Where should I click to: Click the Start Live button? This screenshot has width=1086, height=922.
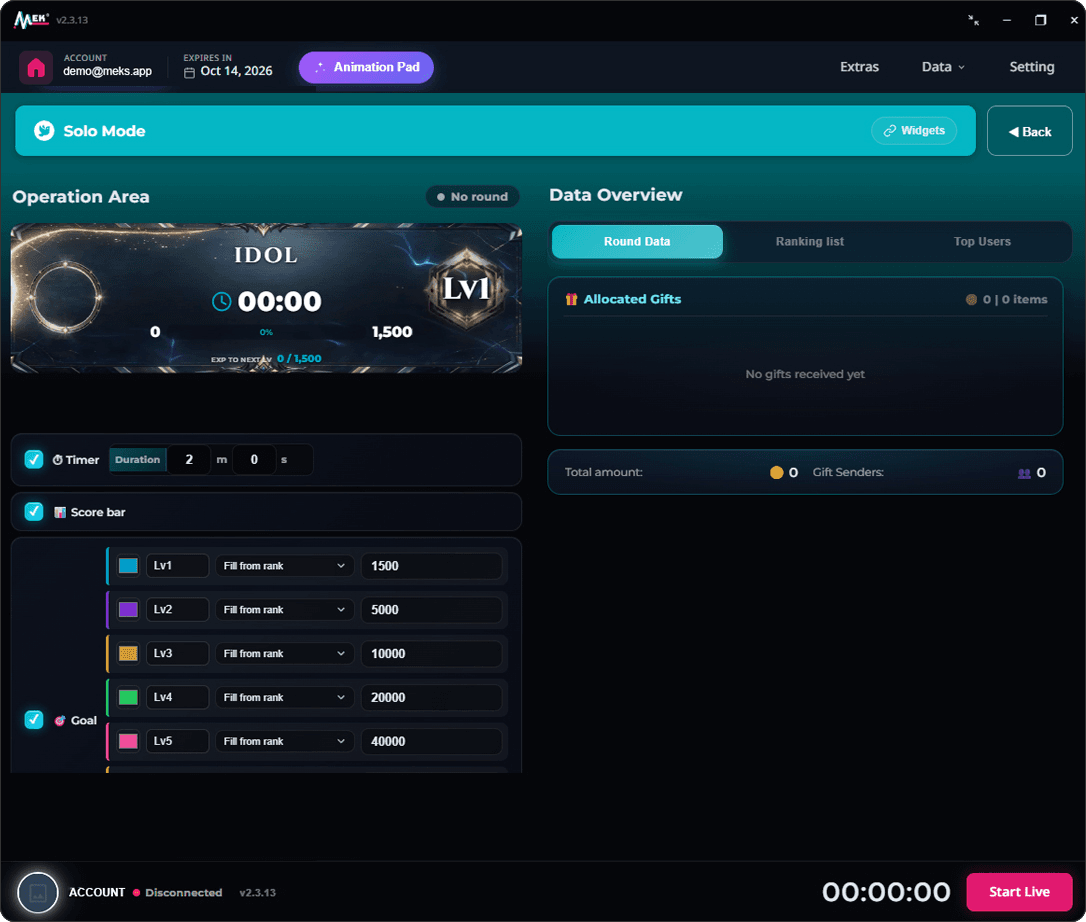[x=1019, y=892]
